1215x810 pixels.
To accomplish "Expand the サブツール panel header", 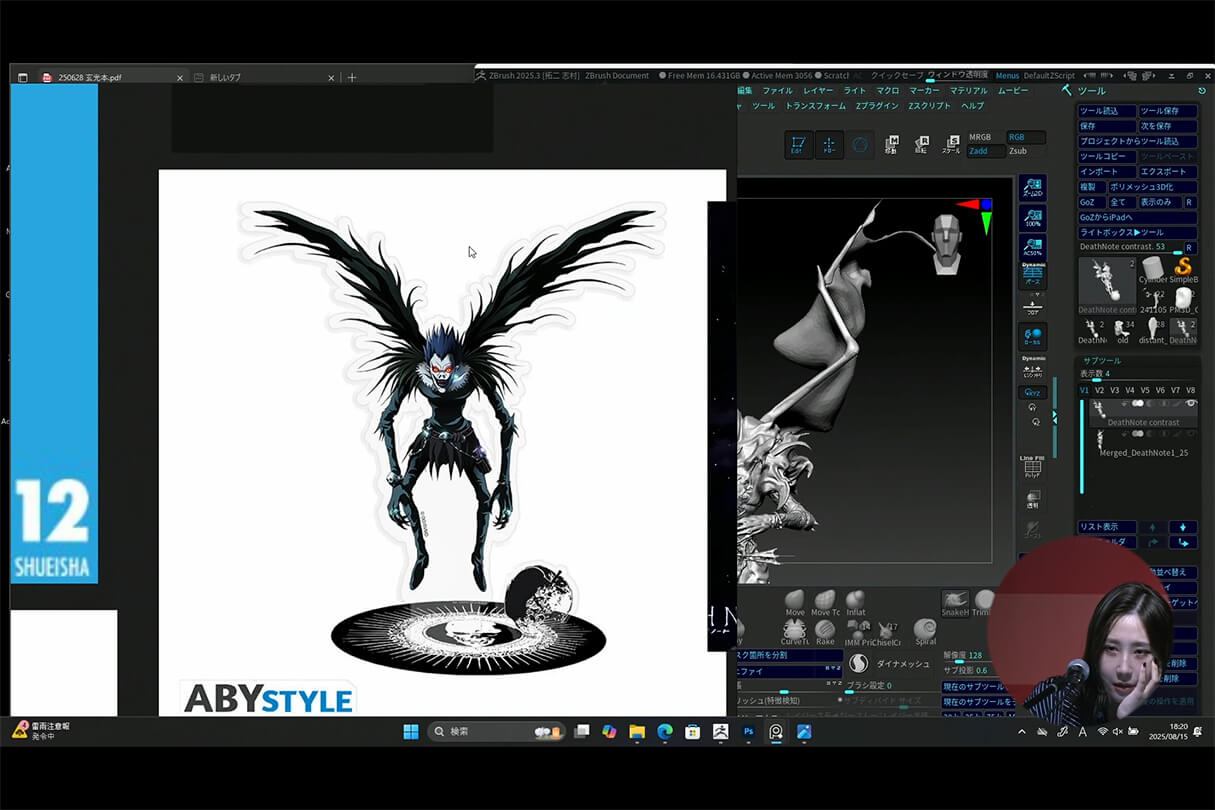I will [1102, 360].
